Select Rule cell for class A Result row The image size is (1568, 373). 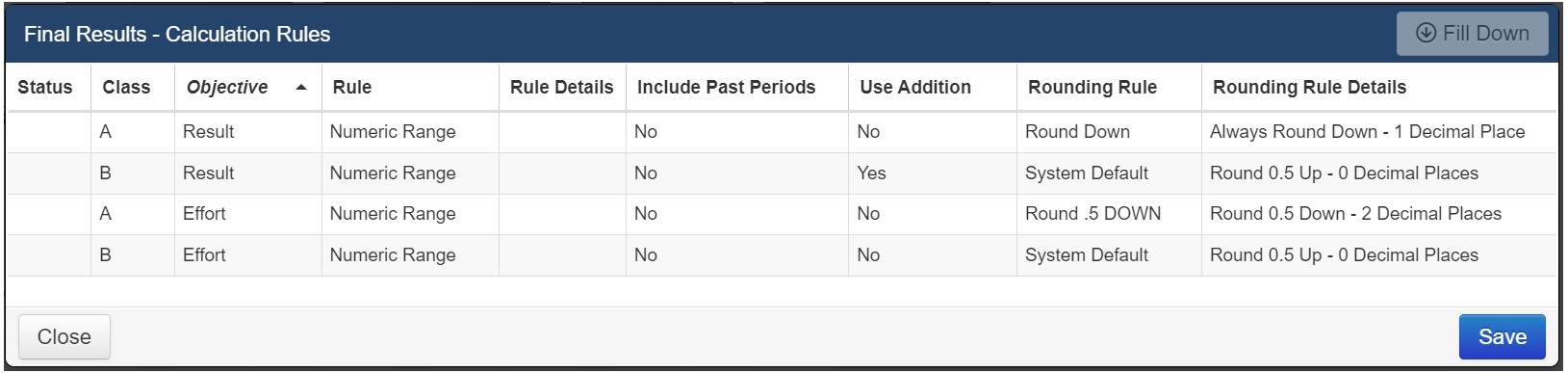coord(410,132)
